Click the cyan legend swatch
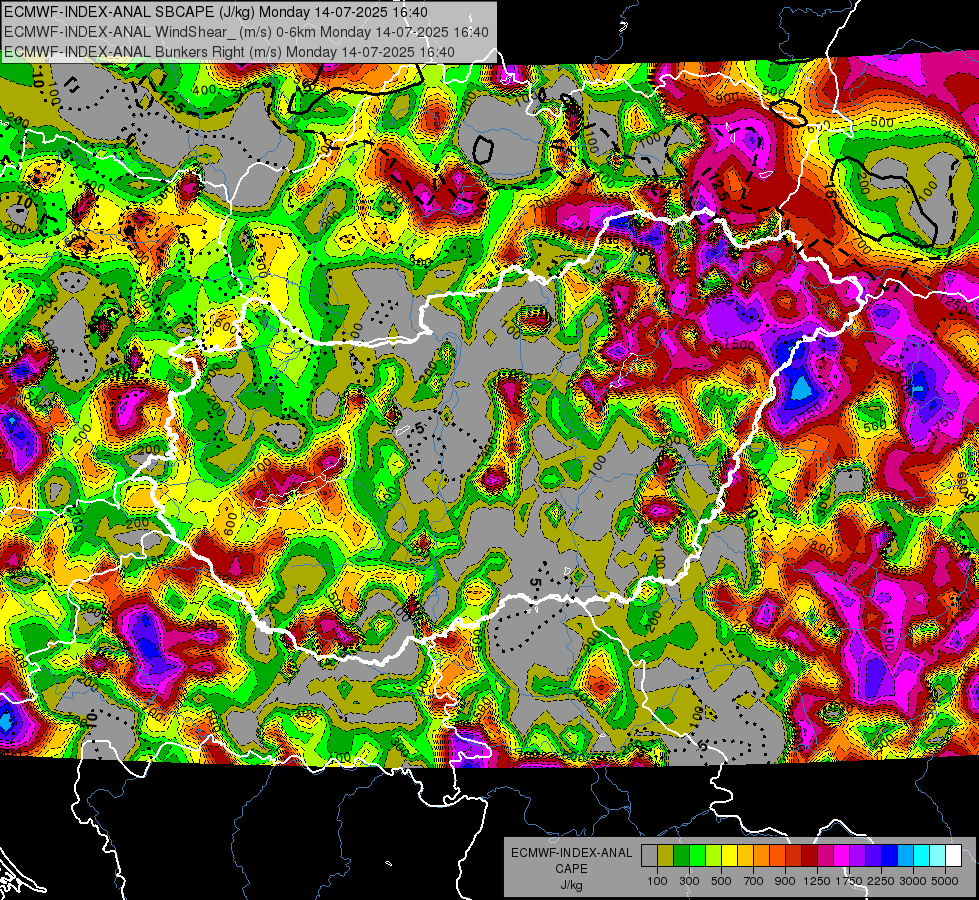Image resolution: width=979 pixels, height=900 pixels. (922, 856)
